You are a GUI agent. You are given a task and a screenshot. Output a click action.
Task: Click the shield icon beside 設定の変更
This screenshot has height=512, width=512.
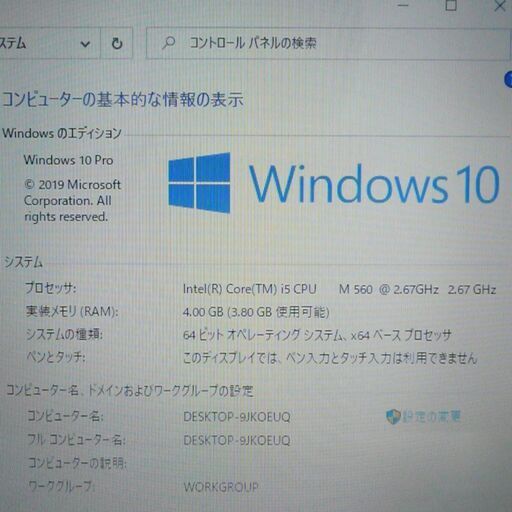pos(393,417)
